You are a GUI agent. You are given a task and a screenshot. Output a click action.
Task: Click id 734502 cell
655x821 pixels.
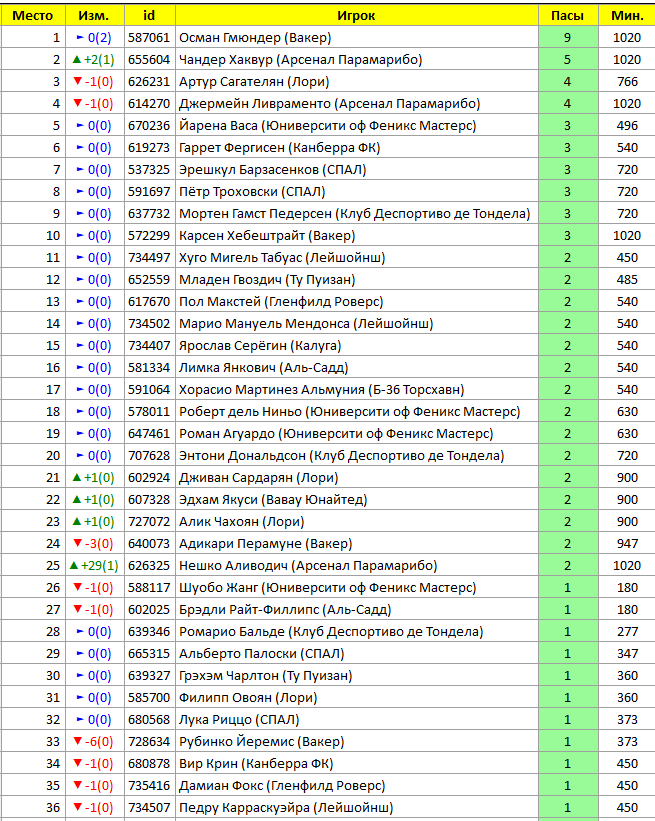150,324
